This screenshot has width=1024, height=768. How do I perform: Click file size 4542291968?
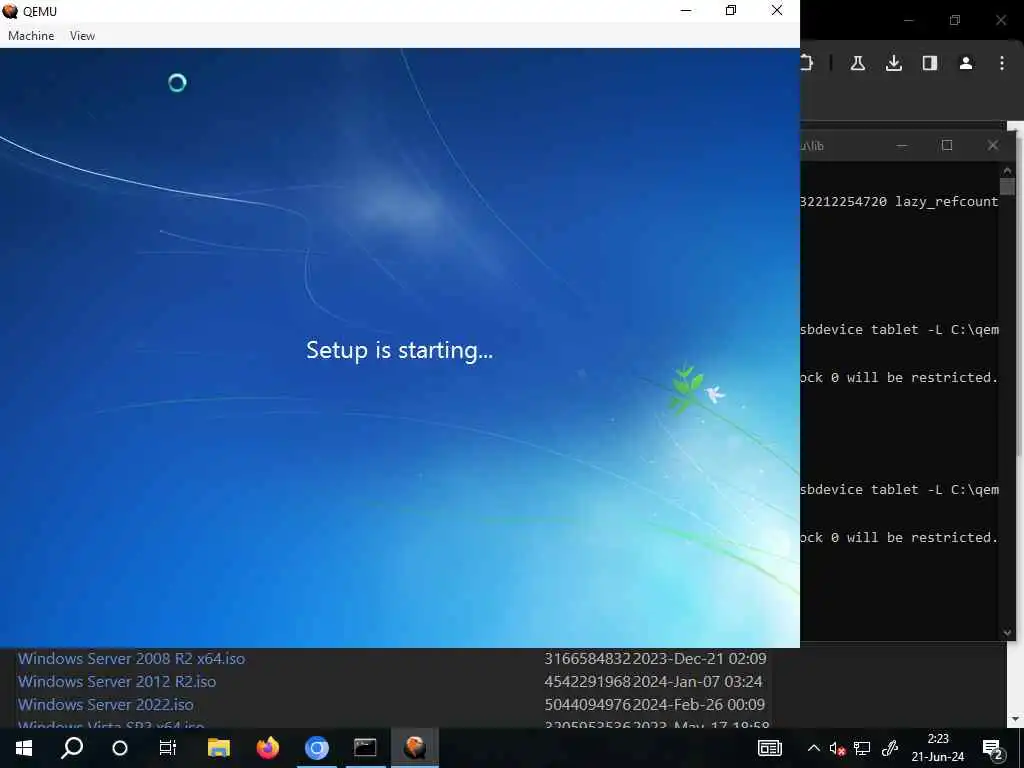588,681
